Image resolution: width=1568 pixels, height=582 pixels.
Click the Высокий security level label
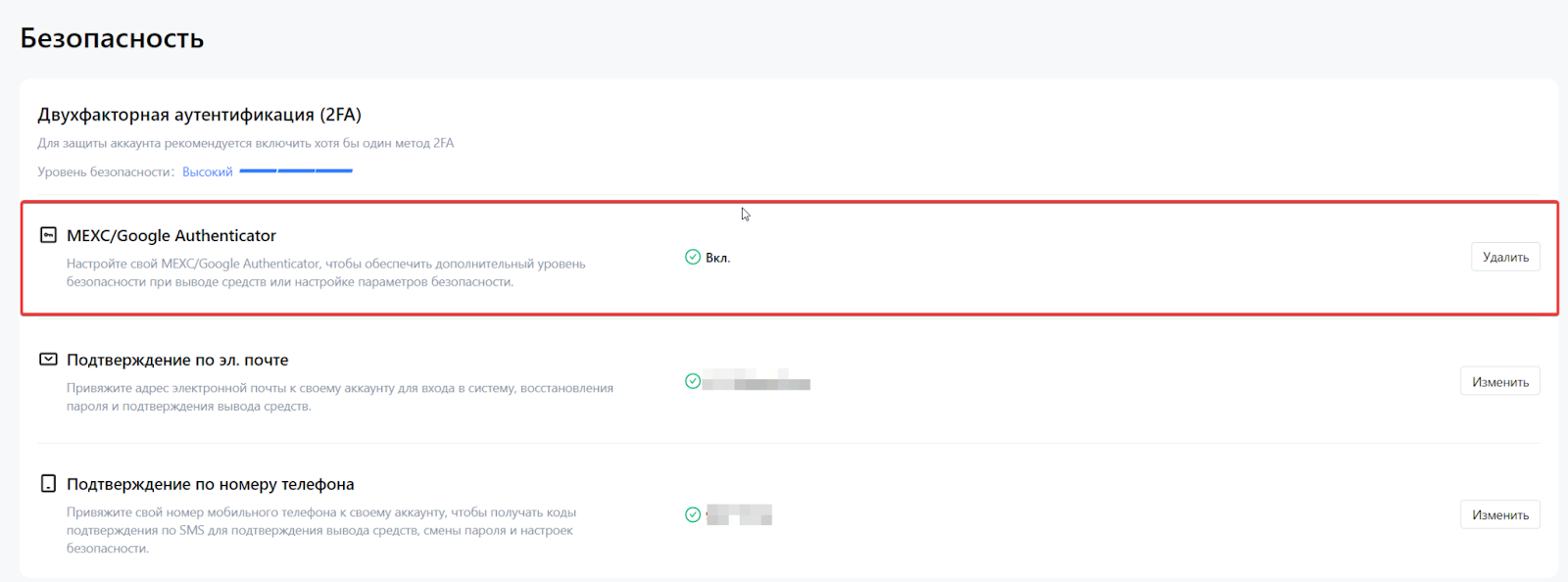click(208, 172)
